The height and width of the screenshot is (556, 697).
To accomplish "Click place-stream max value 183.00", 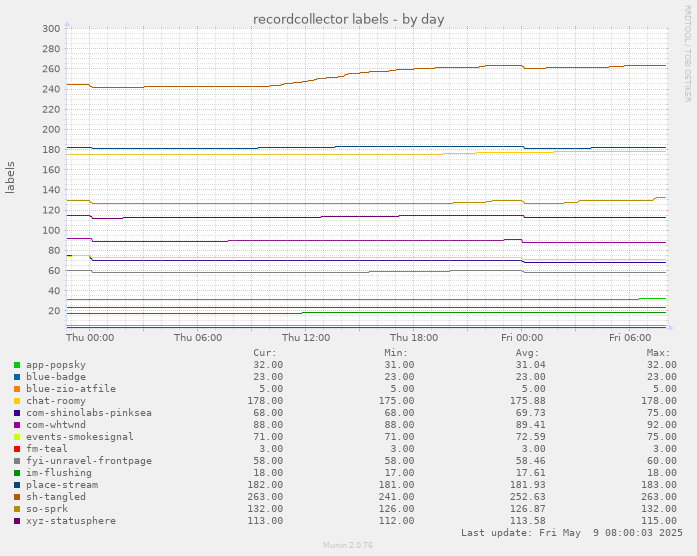I will click(659, 485).
